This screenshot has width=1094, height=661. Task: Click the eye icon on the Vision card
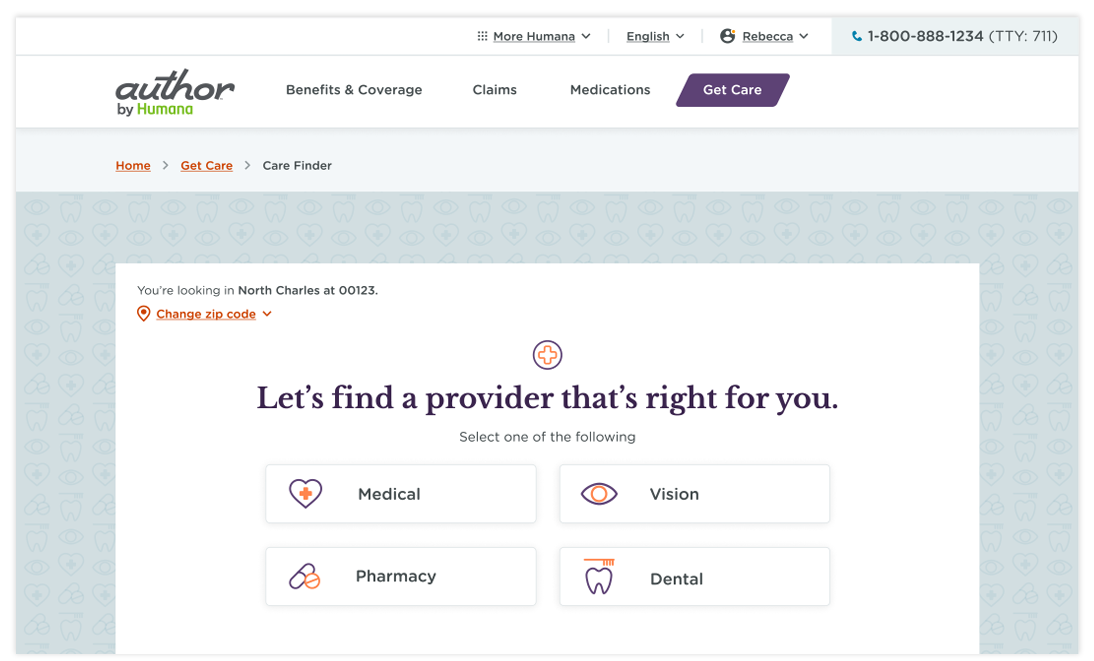pyautogui.click(x=599, y=494)
